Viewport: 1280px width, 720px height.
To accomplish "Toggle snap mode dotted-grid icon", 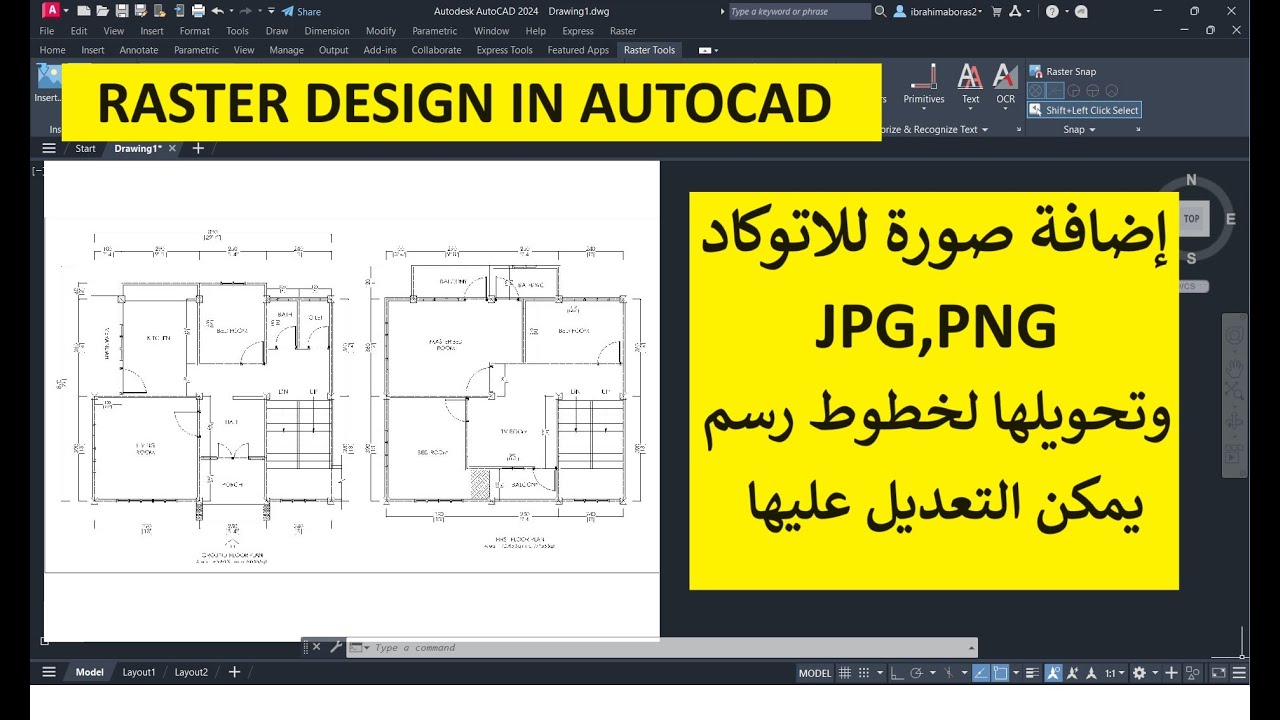I will (864, 673).
